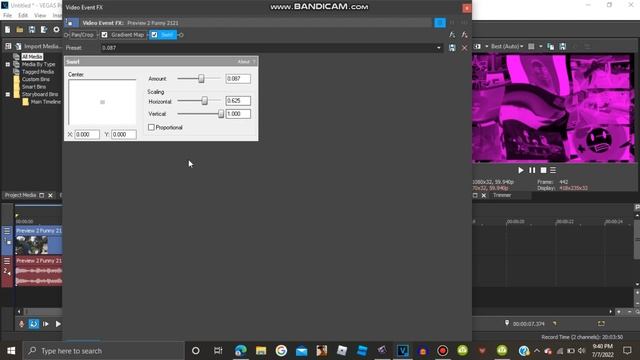Image resolution: width=640 pixels, height=360 pixels.
Task: Collapse the Storyboard Bins tree node
Action: pos(8,94)
